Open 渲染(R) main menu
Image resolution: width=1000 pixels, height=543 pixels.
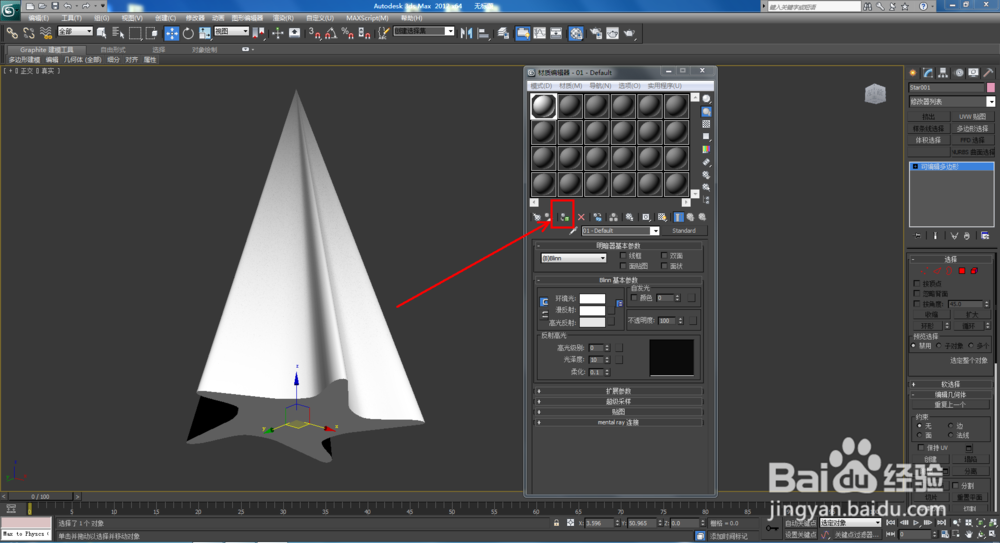(283, 18)
